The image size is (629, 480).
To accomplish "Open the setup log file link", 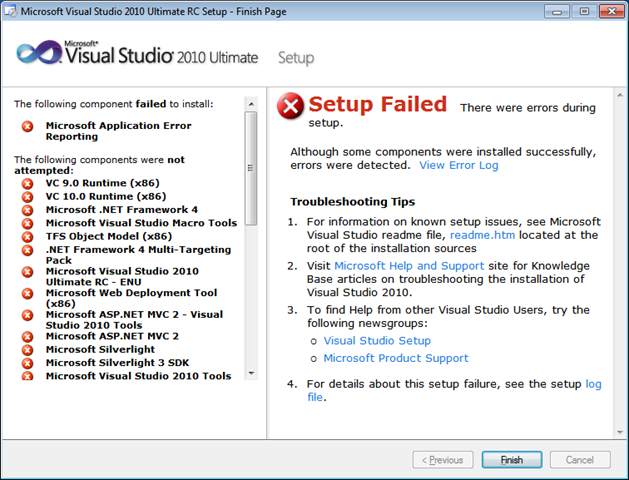I will 593,384.
